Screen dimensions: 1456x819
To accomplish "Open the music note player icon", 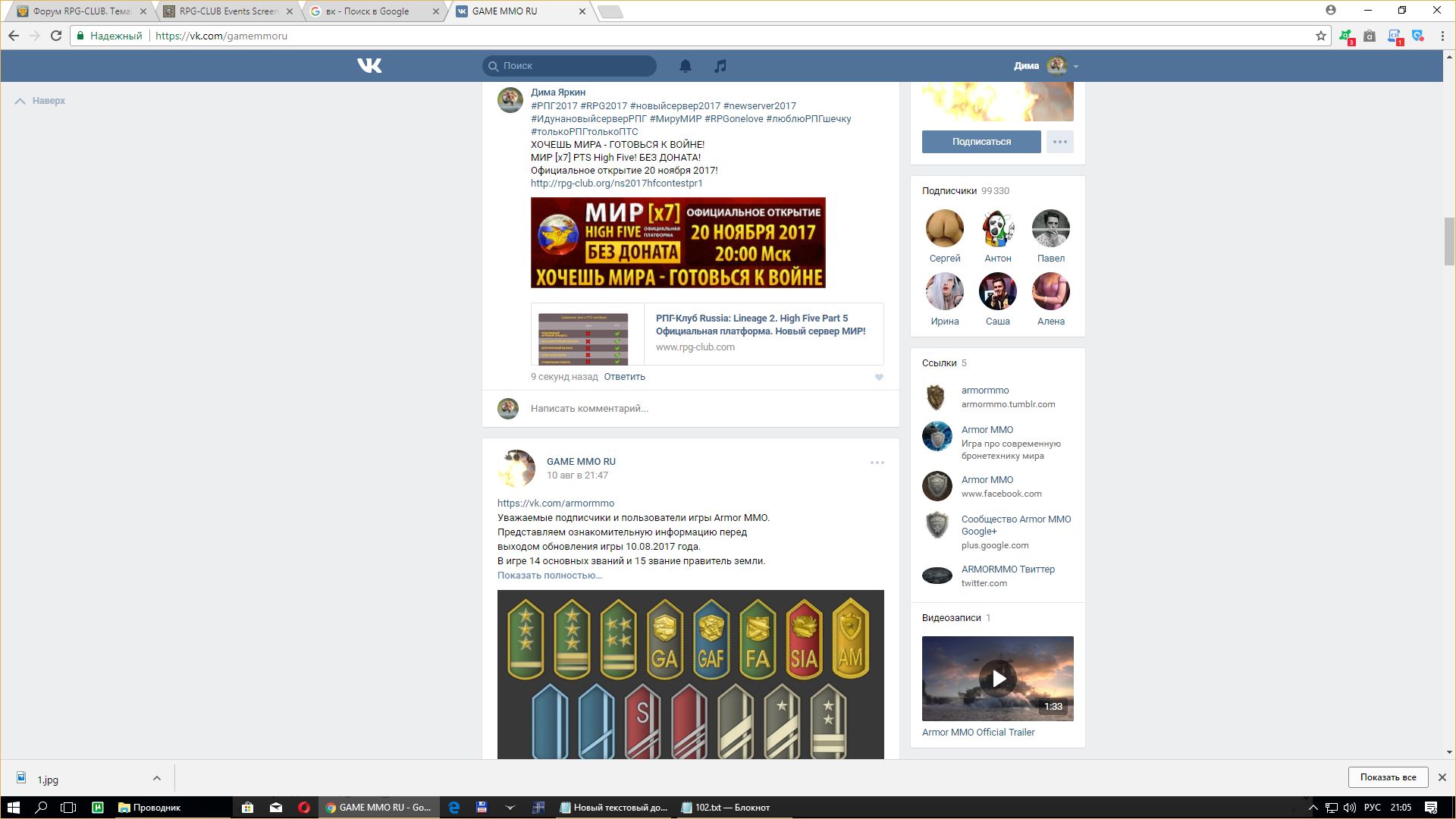I will pos(720,66).
